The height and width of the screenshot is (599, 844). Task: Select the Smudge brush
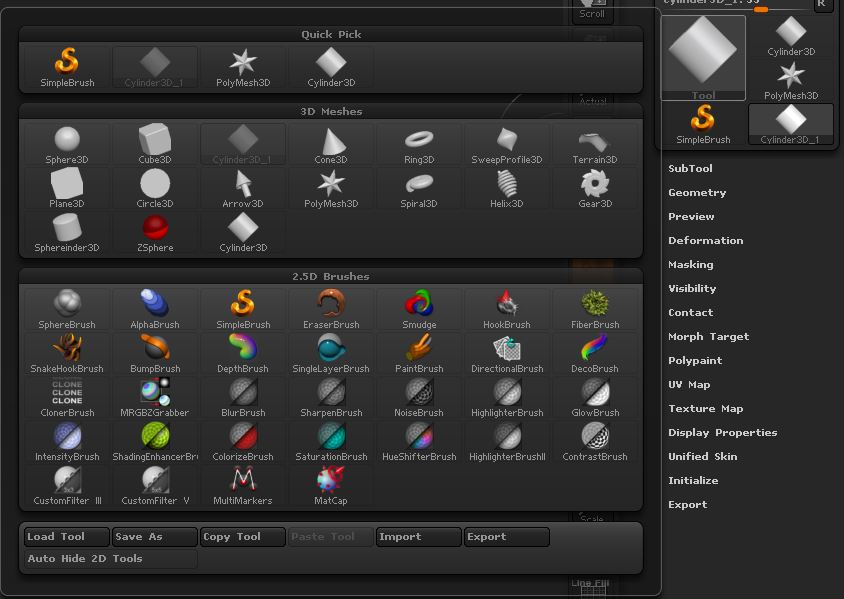tap(419, 309)
